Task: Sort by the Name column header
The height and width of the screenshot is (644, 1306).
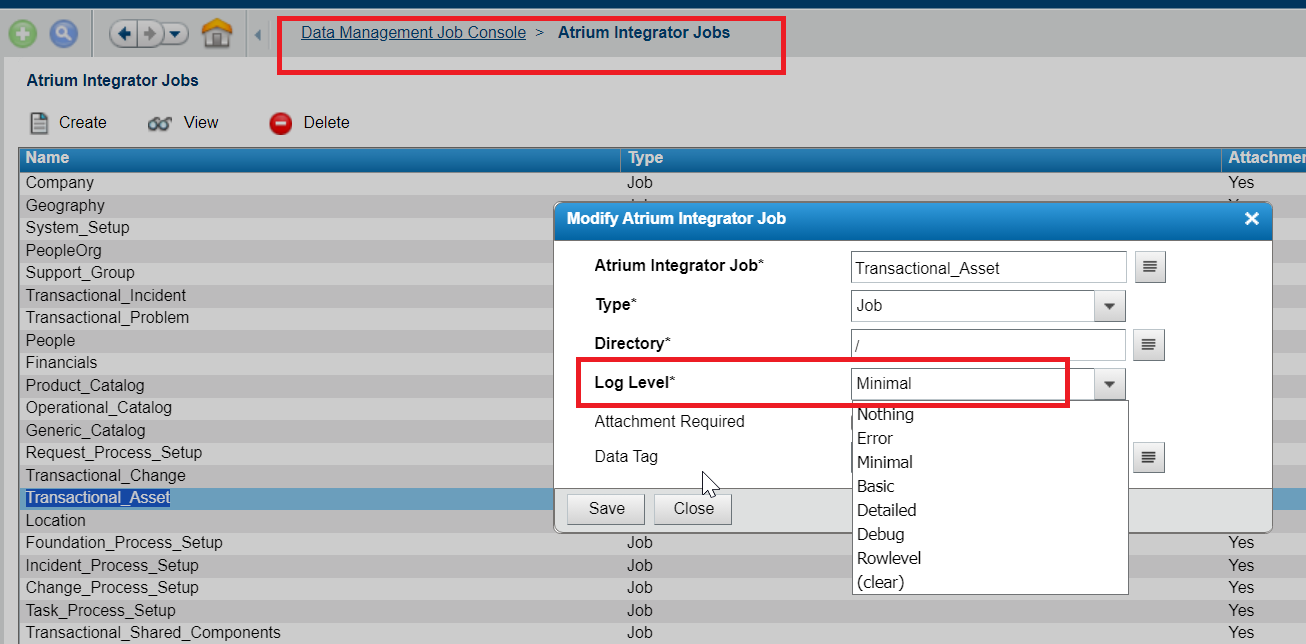Action: 320,158
